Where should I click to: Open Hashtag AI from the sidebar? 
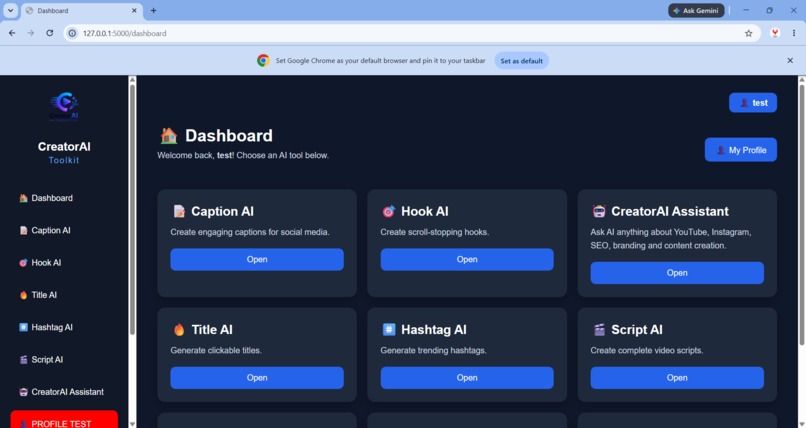46,327
